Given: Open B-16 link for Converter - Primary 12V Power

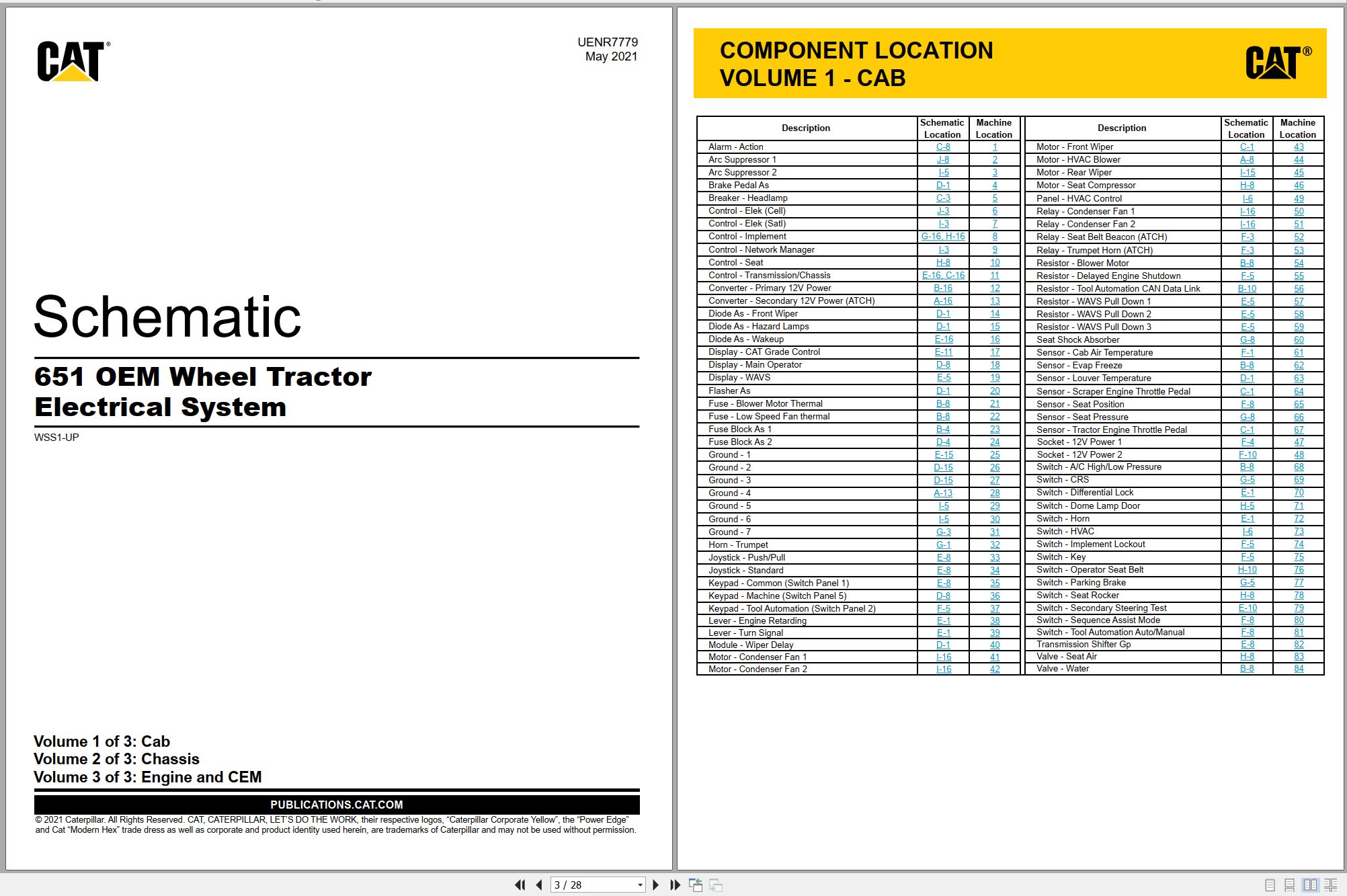Looking at the screenshot, I should pos(943,288).
